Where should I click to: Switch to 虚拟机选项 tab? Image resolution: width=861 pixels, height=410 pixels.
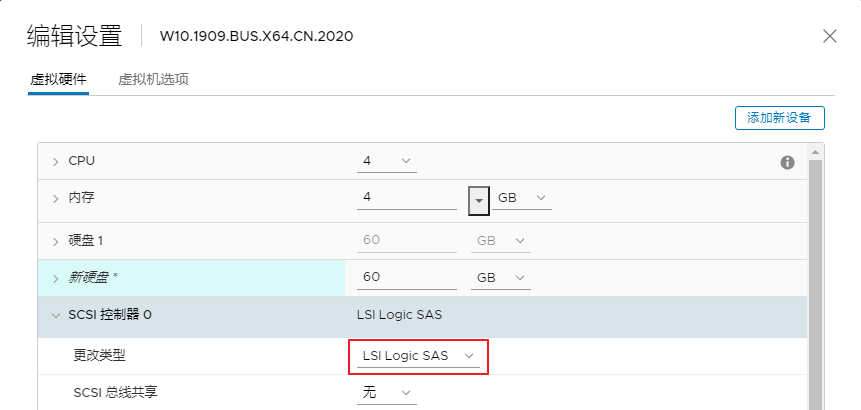click(x=153, y=79)
